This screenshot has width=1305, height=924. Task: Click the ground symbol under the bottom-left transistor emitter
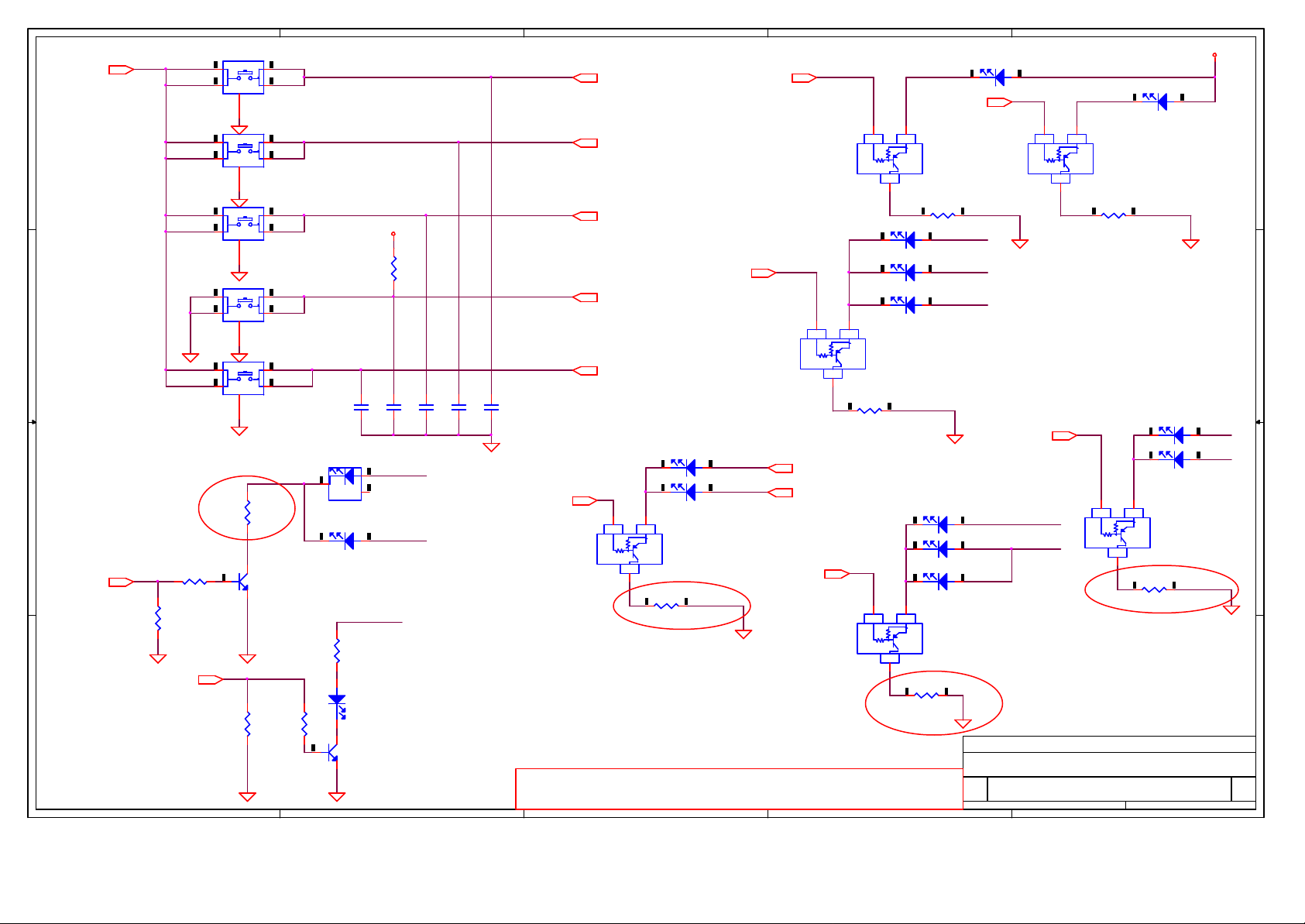[337, 796]
